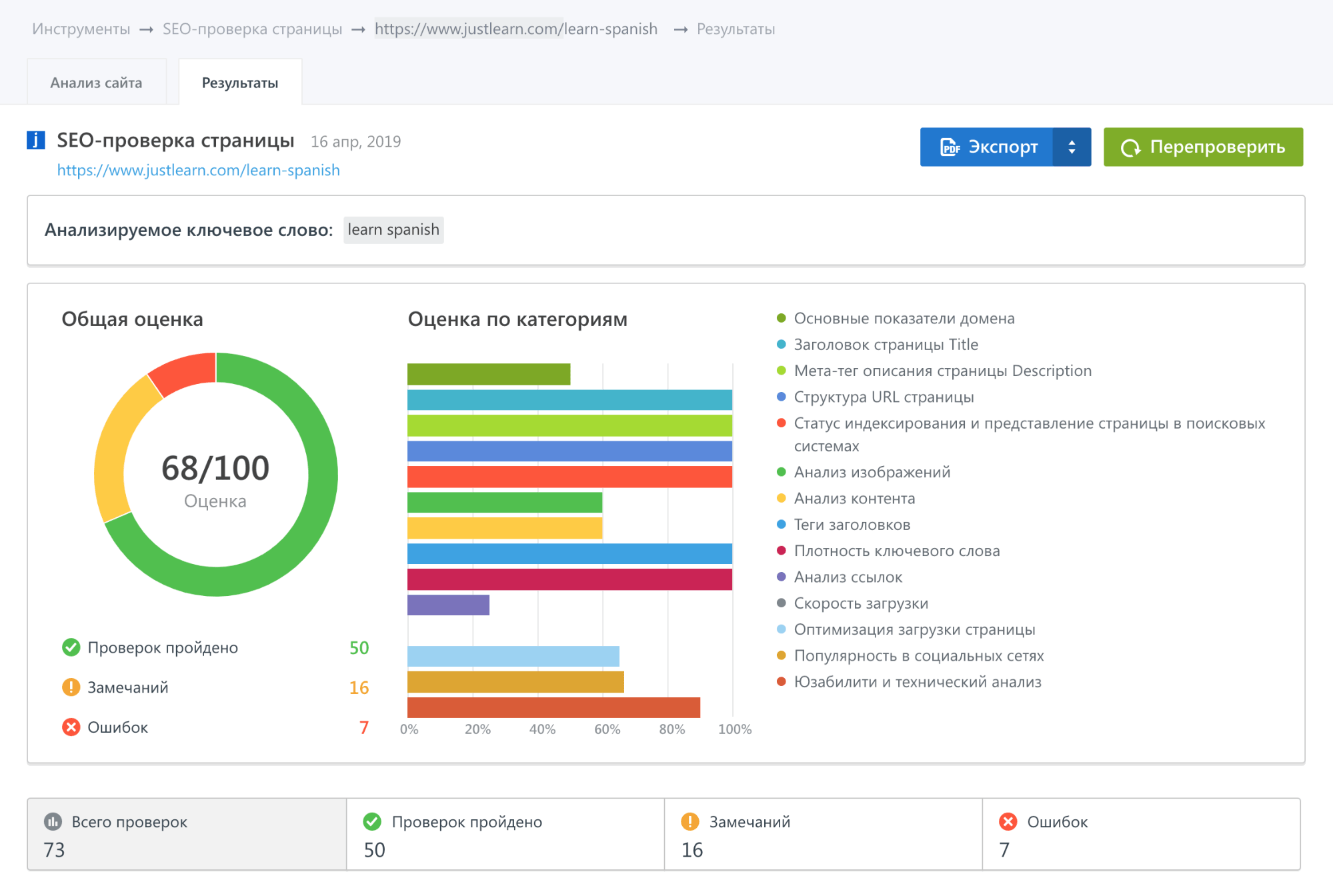Click the learn spanish keyword tag
1333x896 pixels.
pyautogui.click(x=393, y=230)
